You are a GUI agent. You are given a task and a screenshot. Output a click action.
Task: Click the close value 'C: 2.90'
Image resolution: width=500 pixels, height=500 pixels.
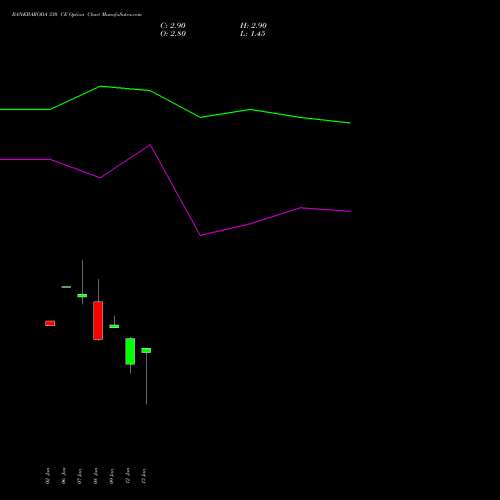point(173,26)
